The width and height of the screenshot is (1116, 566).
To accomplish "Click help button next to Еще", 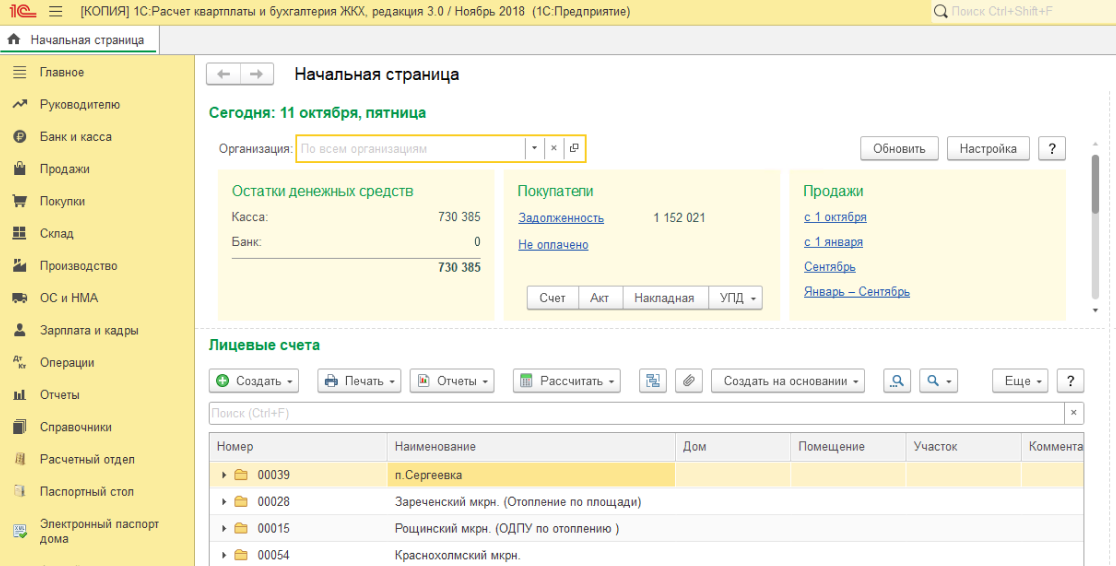I will (x=1070, y=381).
